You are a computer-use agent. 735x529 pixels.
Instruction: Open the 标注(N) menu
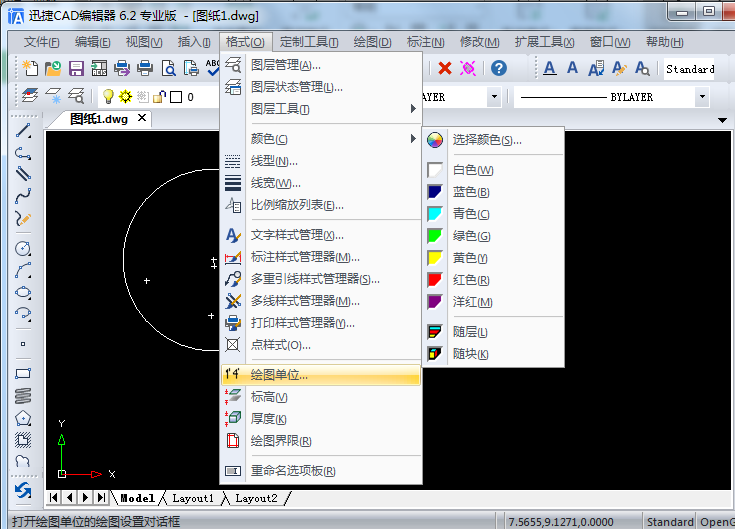[x=425, y=42]
